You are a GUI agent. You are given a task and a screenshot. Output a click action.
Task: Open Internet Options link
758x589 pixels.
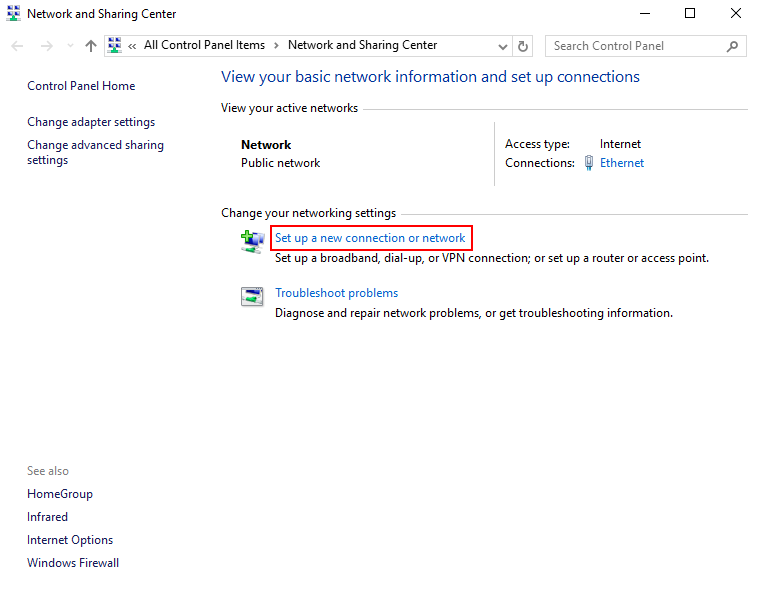point(70,540)
